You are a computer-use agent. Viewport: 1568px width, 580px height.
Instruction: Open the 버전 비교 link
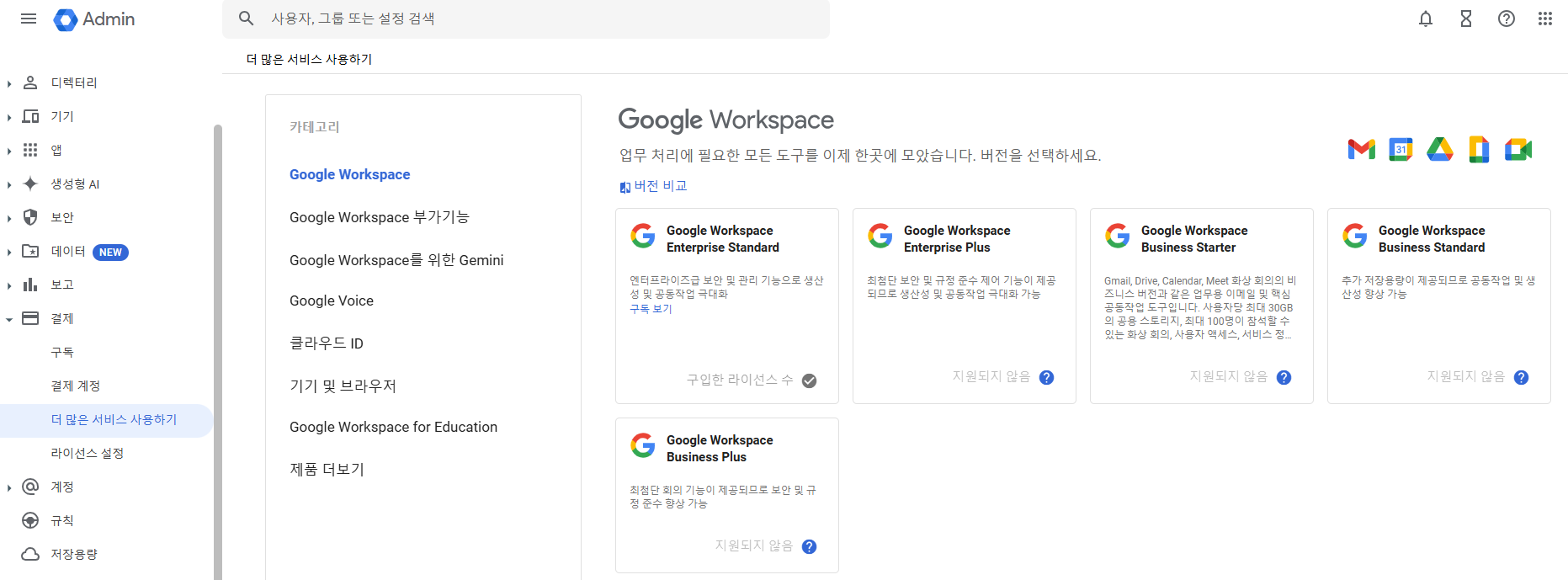pyautogui.click(x=654, y=186)
